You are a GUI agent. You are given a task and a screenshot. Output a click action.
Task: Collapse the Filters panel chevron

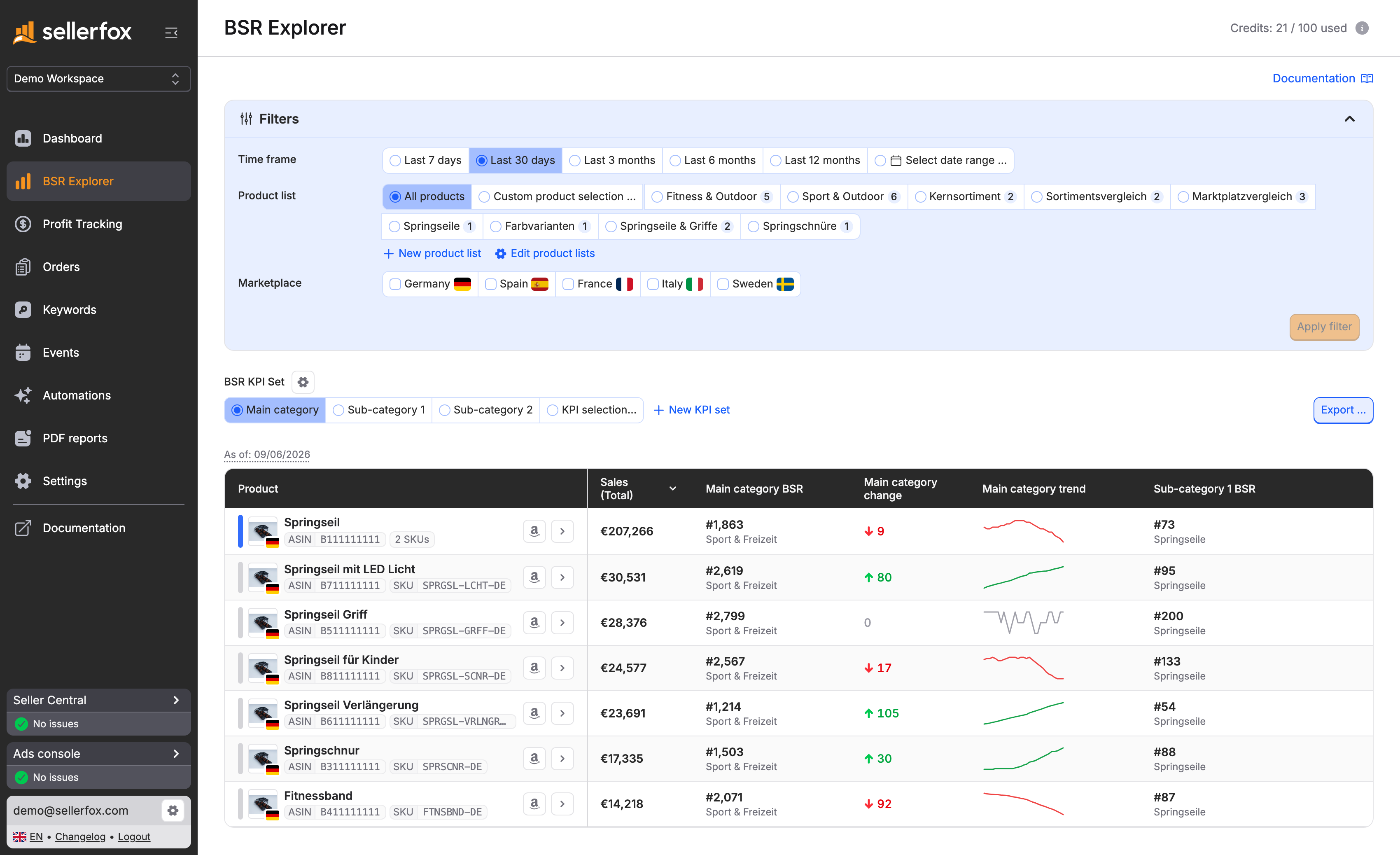click(x=1349, y=119)
